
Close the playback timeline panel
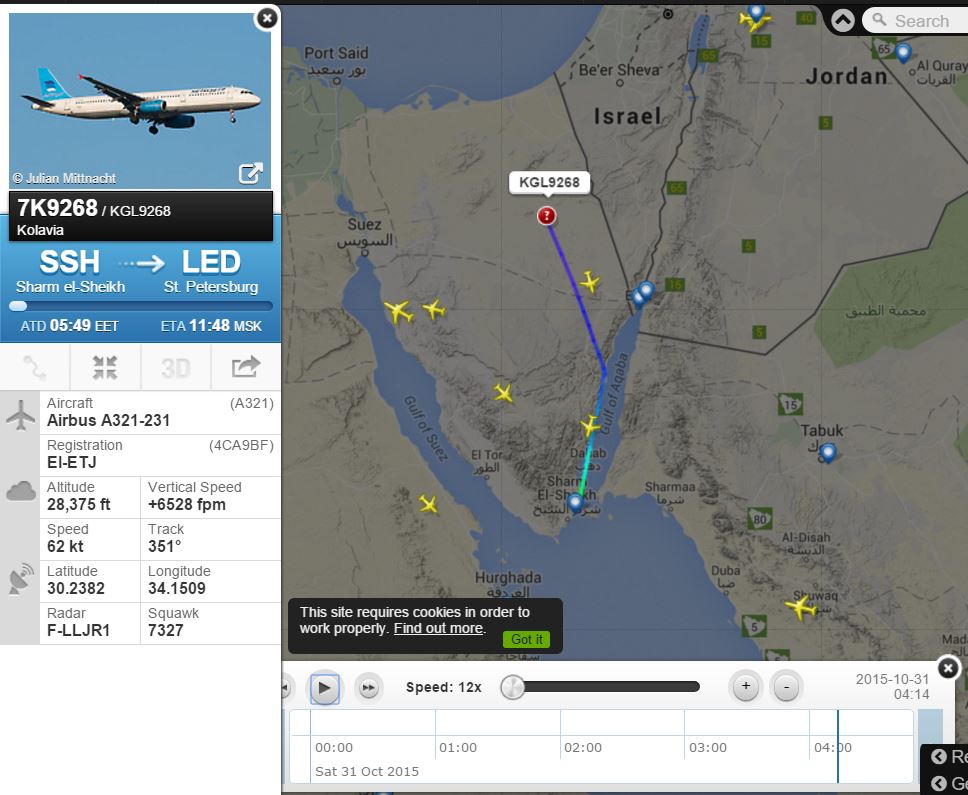click(x=948, y=668)
